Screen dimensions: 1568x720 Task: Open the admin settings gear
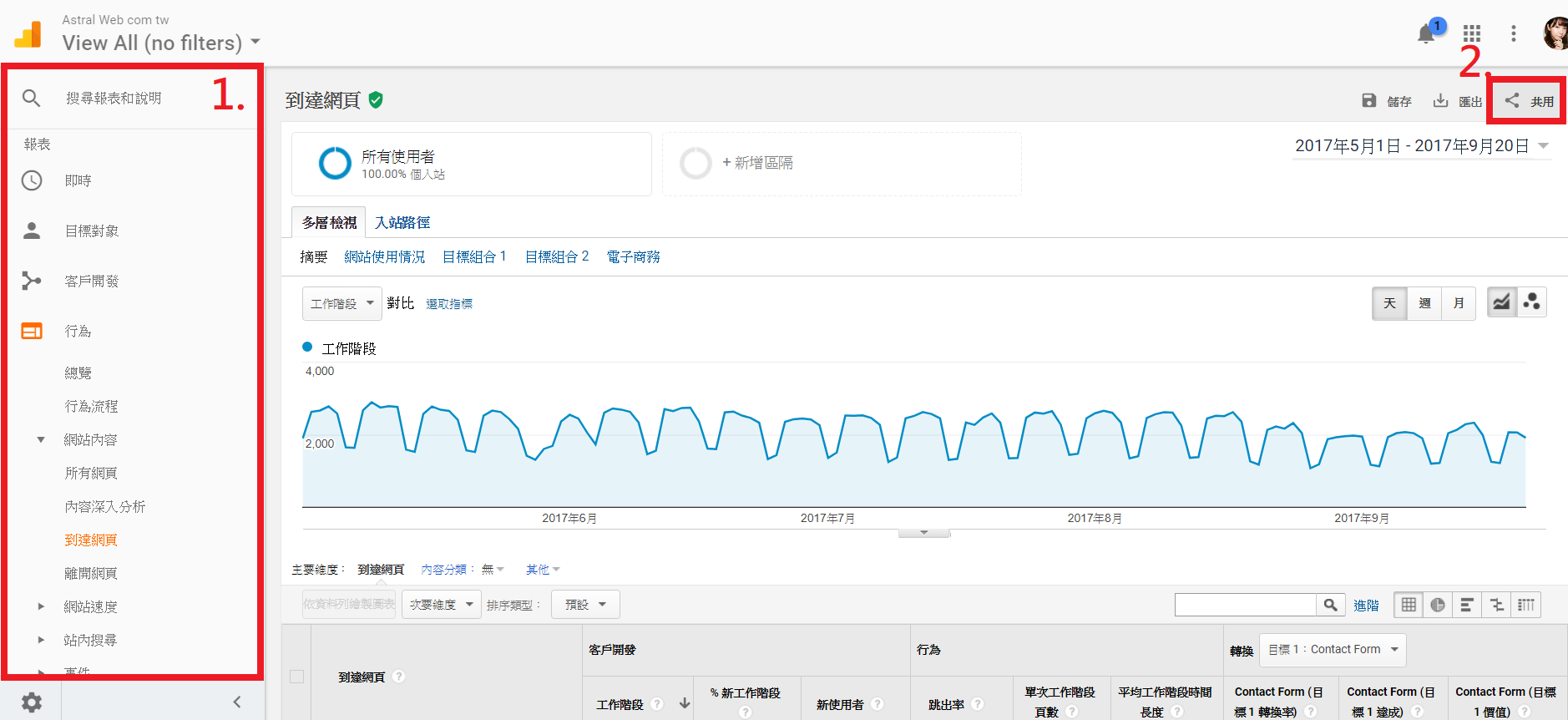(32, 702)
